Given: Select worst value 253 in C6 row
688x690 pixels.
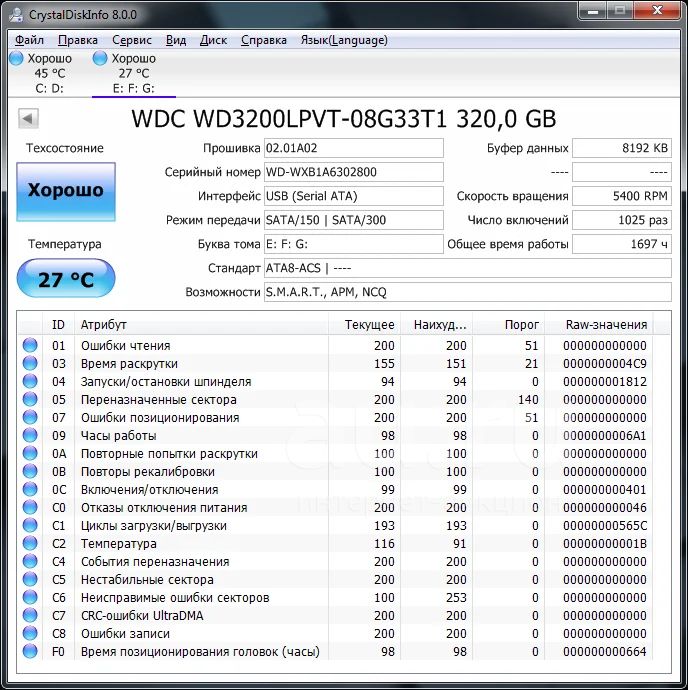Looking at the screenshot, I should (x=456, y=598).
